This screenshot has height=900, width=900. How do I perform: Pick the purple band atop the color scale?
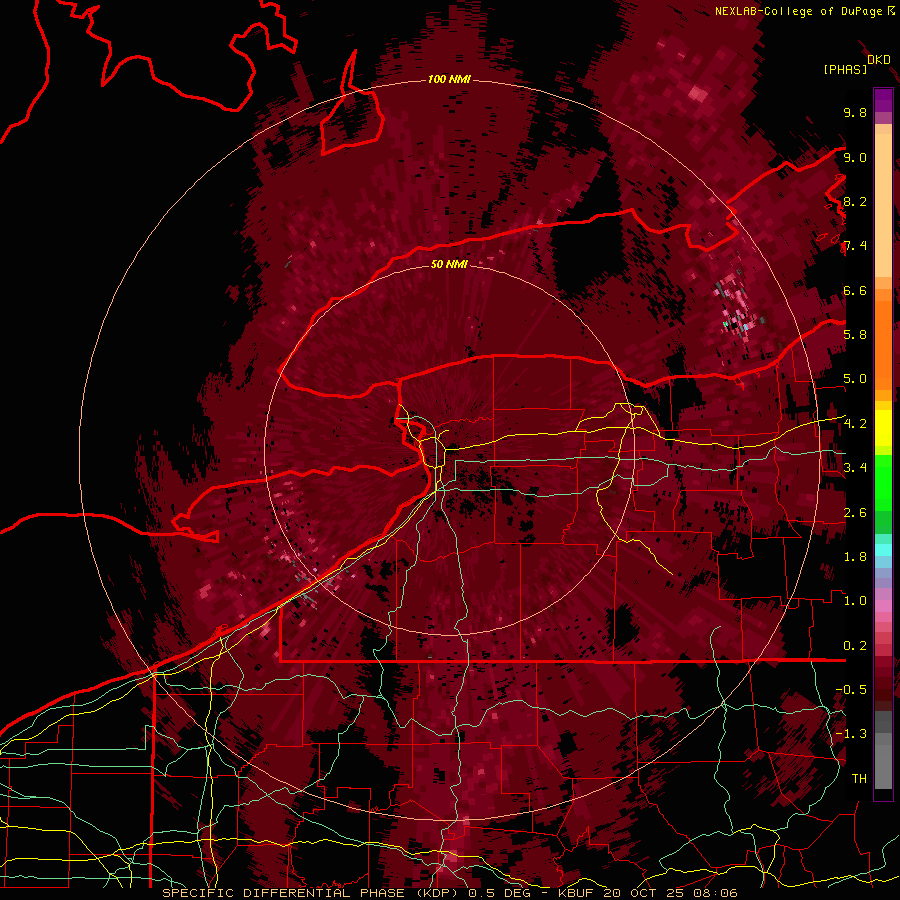(883, 100)
